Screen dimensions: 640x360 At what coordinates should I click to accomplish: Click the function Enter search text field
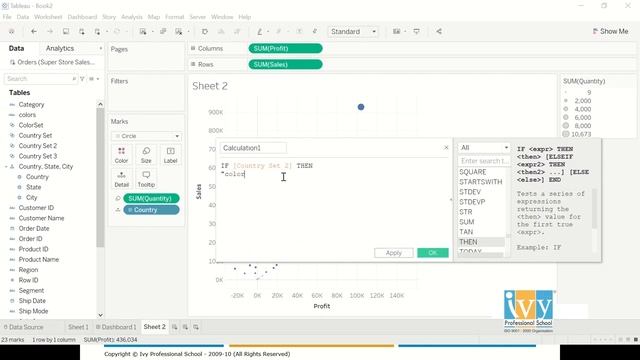(484, 161)
